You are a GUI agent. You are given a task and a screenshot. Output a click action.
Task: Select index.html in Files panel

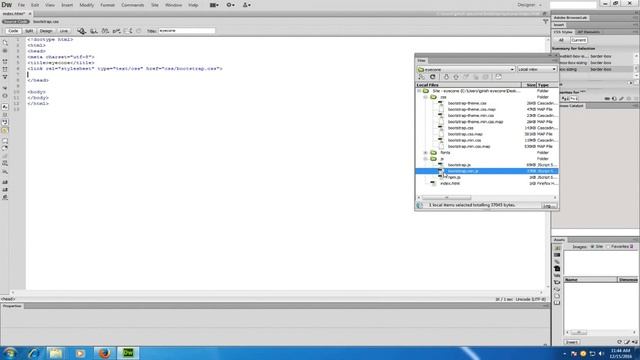pos(450,183)
